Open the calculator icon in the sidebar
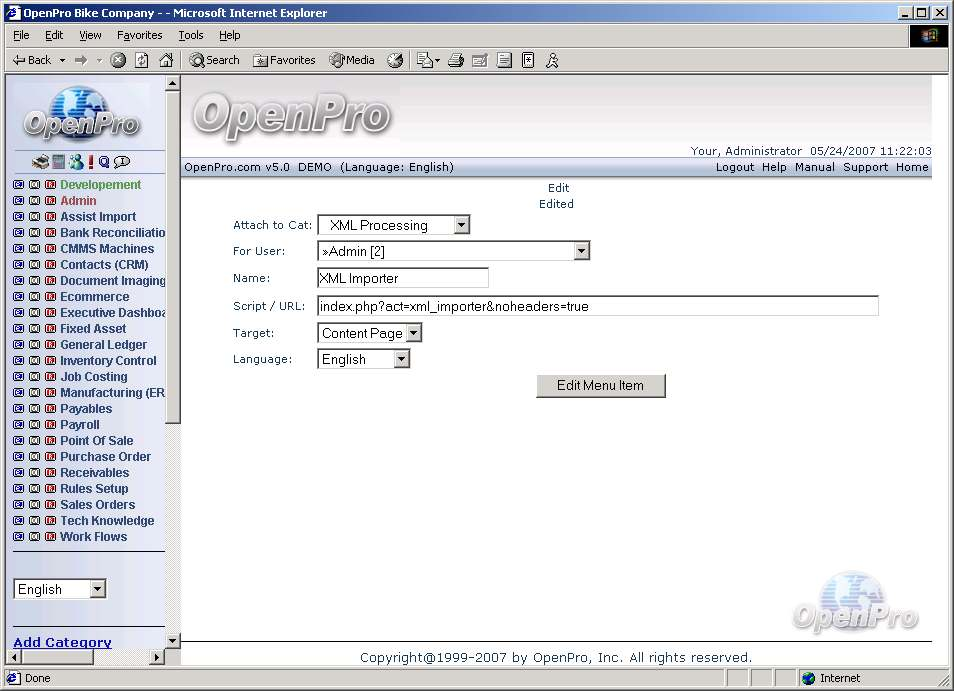The image size is (954, 691). [x=59, y=162]
